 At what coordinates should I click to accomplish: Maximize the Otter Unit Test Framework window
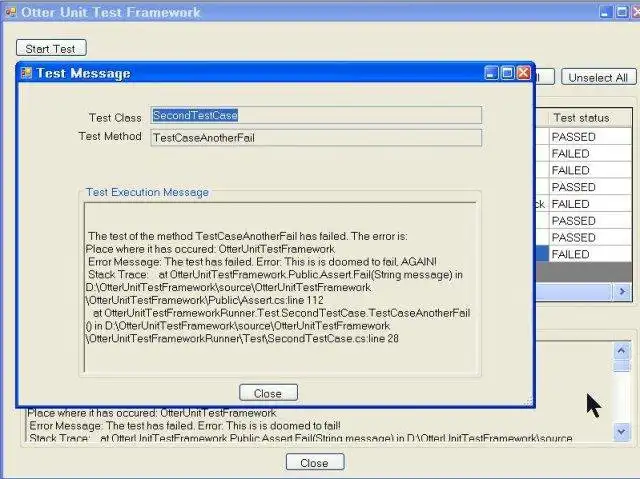[622, 12]
